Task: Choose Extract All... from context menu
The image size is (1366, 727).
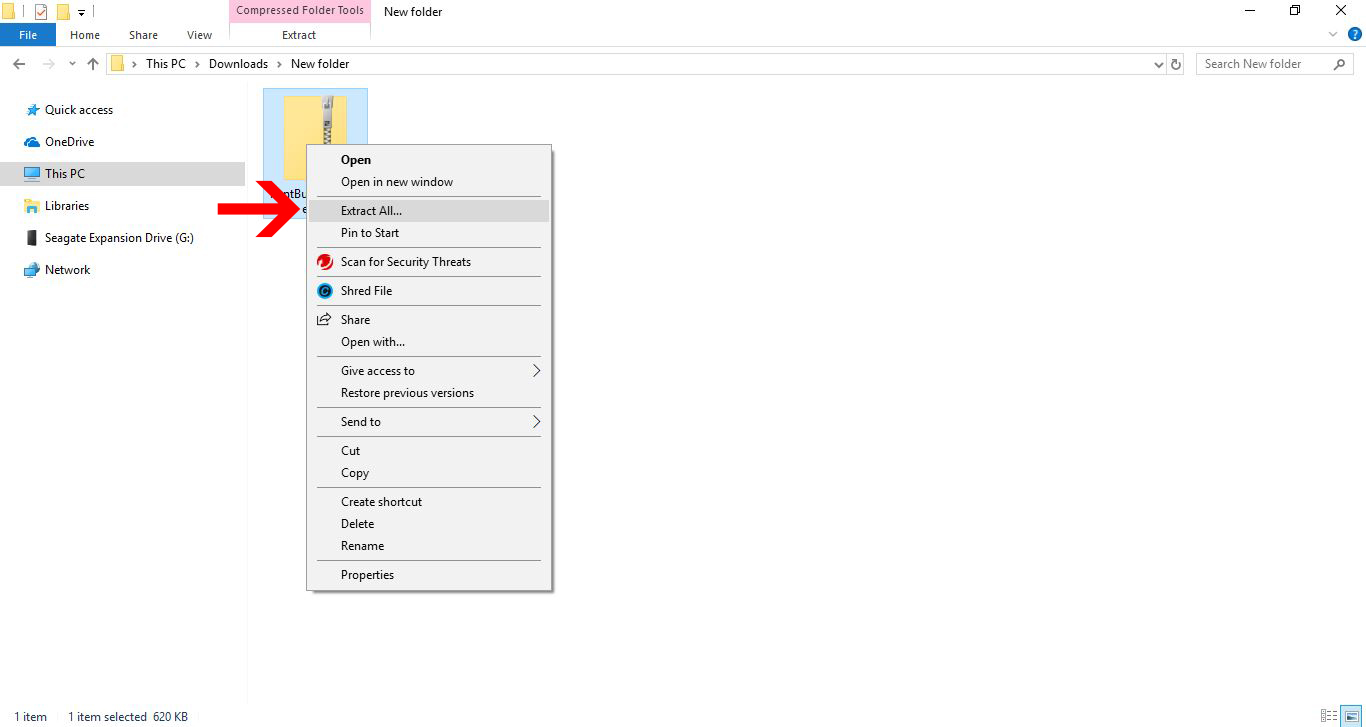Action: tap(429, 211)
